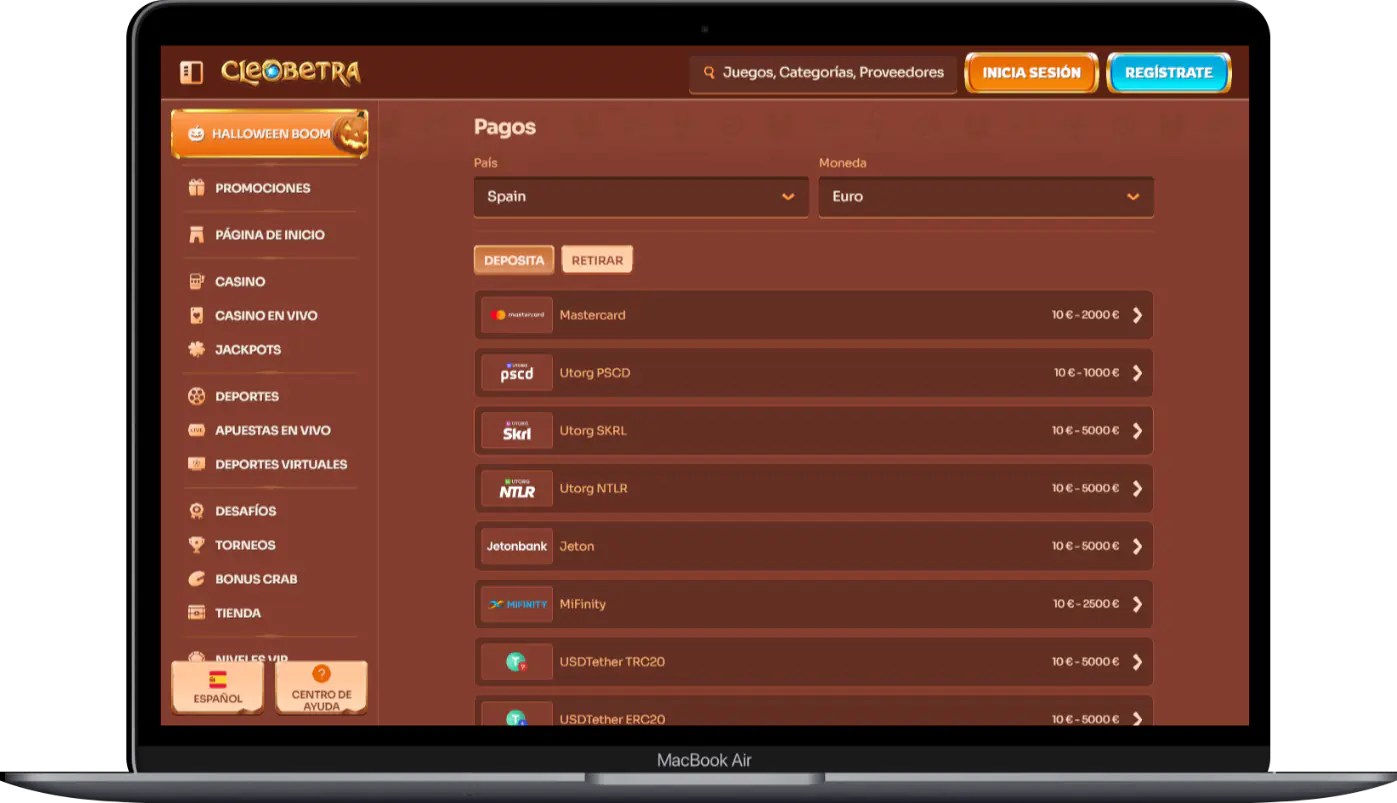
Task: Expand the Utorg SKRL payment row arrow
Action: pos(1137,431)
